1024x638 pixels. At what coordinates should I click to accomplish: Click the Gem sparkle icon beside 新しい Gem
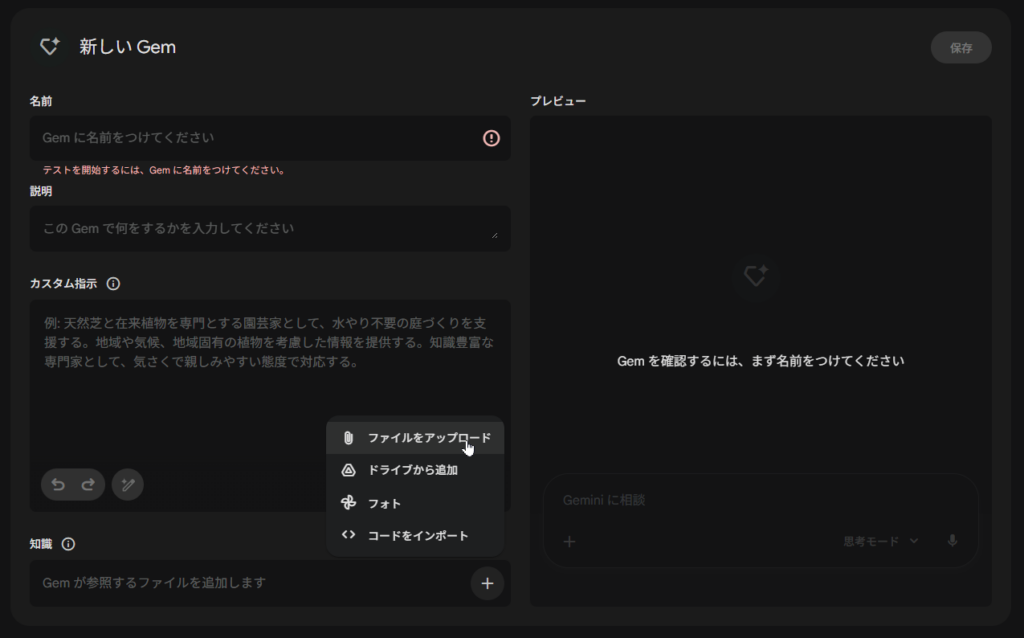[x=49, y=47]
